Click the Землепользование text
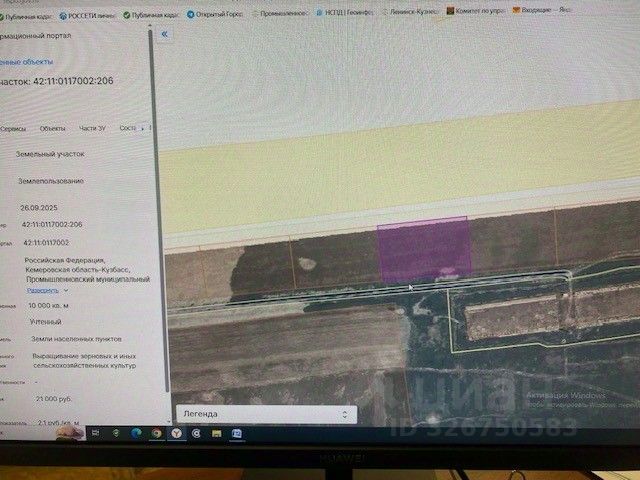This screenshot has height=480, width=640. 51,181
